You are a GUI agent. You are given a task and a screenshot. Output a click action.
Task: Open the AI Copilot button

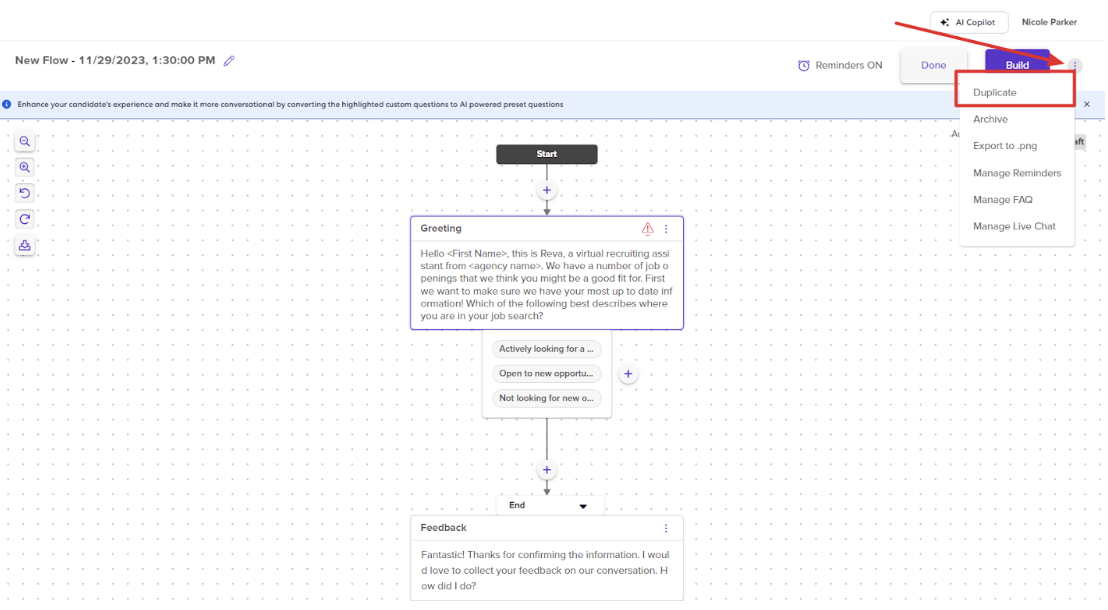click(968, 22)
